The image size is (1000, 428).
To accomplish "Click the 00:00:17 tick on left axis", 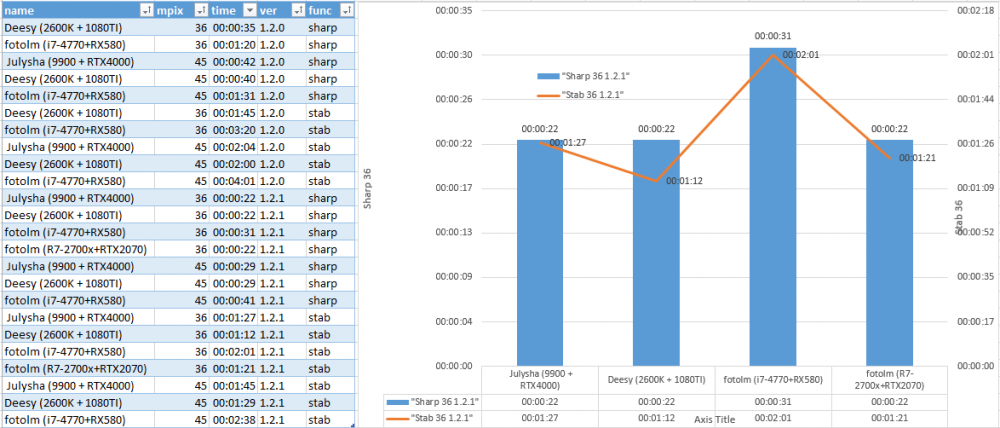I will [x=454, y=188].
